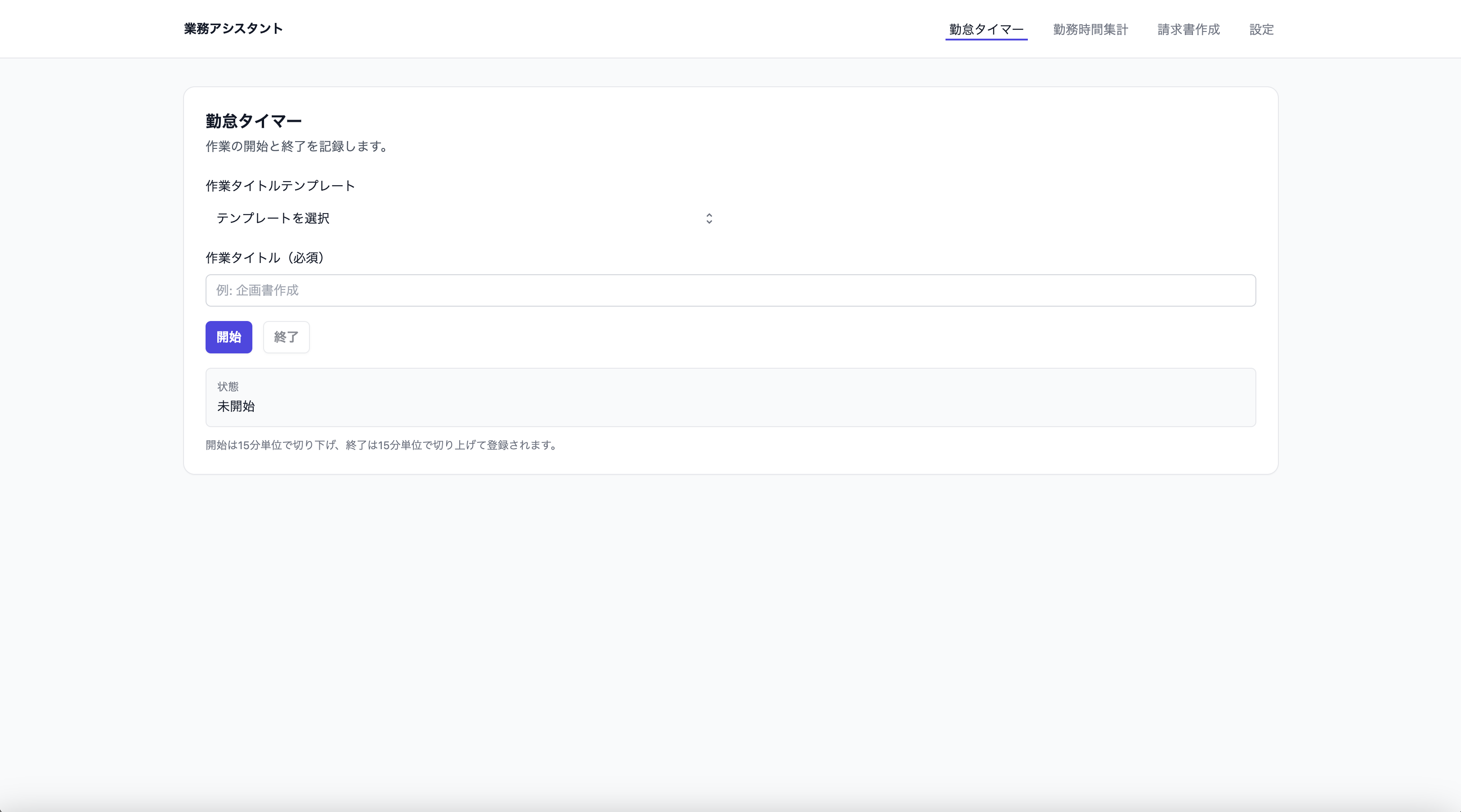Click the template dropdown chevron arrows
The width and height of the screenshot is (1461, 812).
point(709,219)
